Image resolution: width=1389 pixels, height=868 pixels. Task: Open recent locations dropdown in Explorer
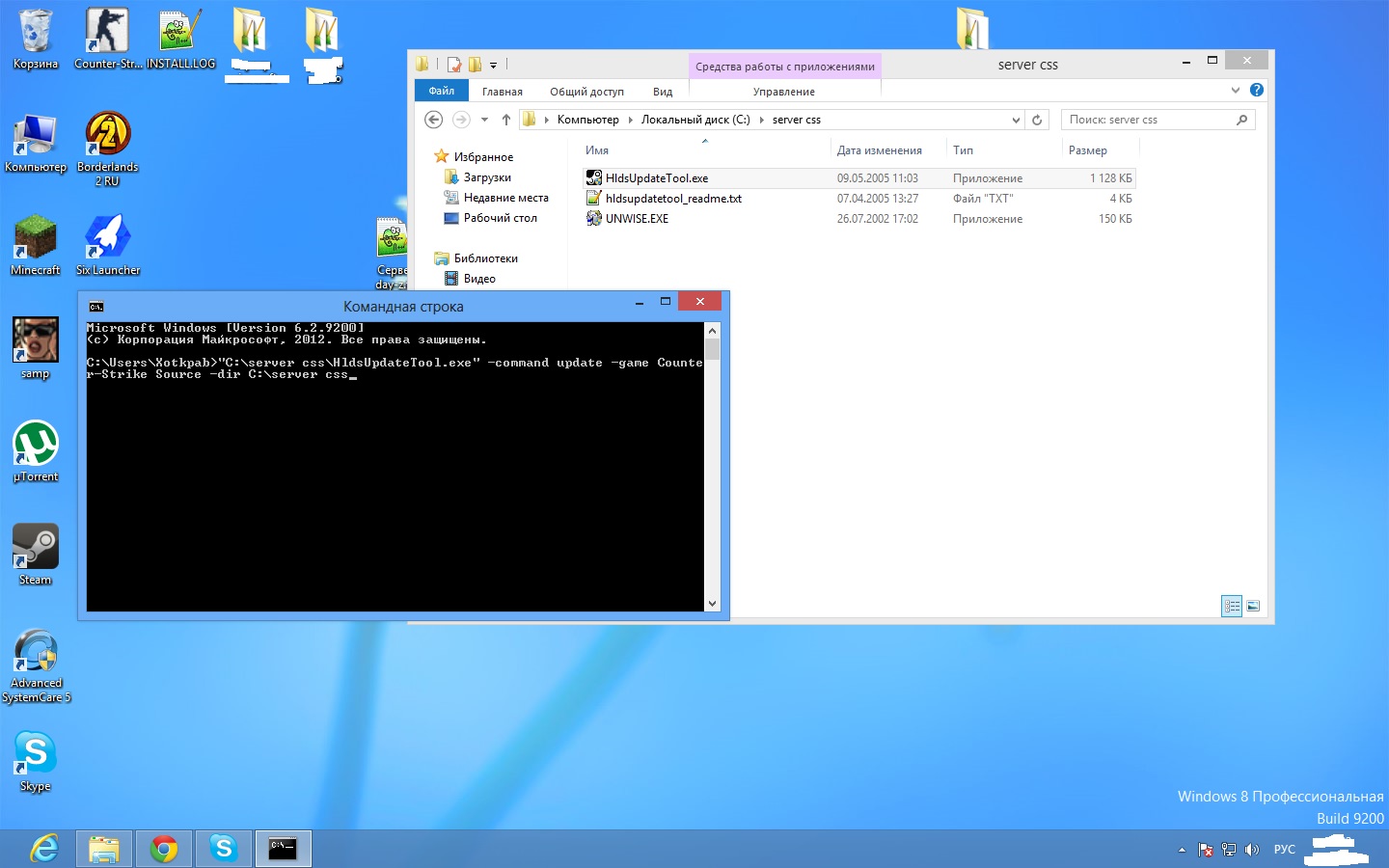[484, 120]
